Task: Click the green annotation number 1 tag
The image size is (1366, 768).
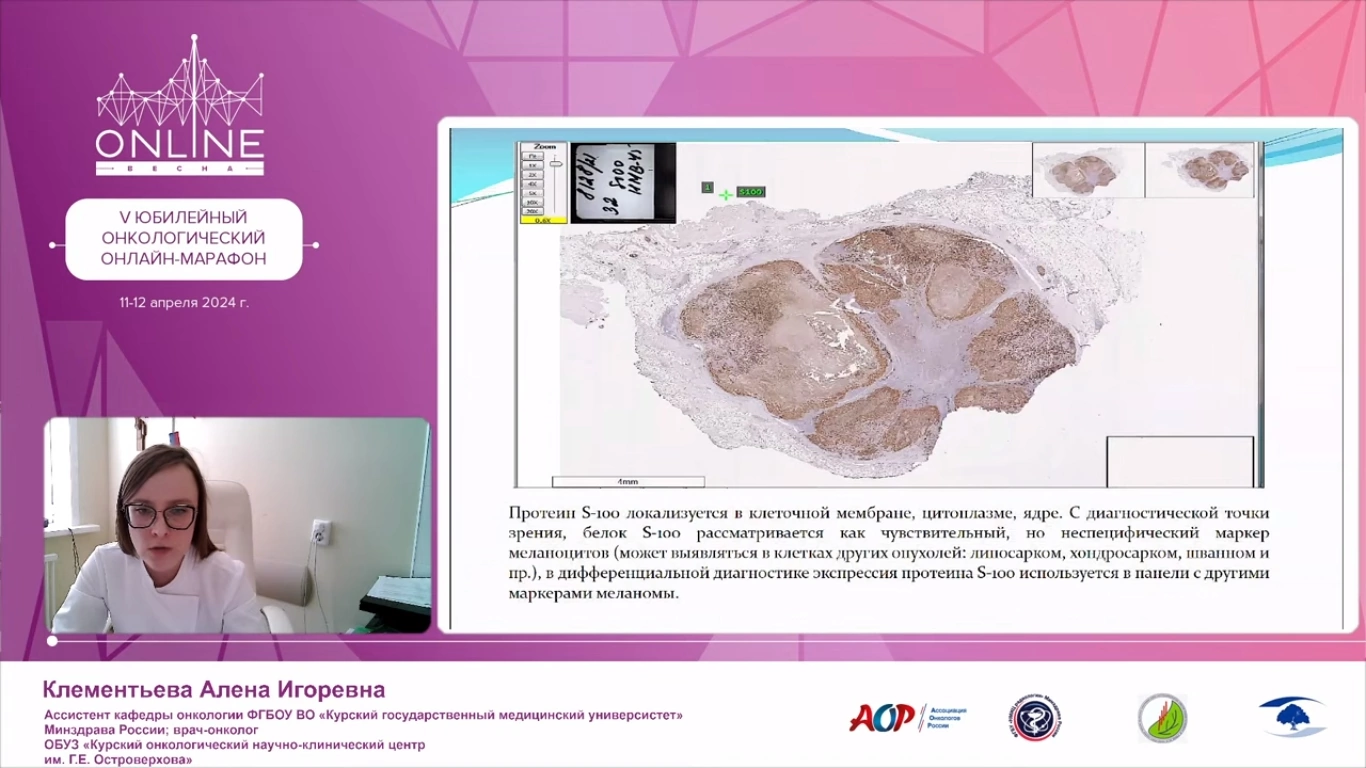Action: point(707,187)
